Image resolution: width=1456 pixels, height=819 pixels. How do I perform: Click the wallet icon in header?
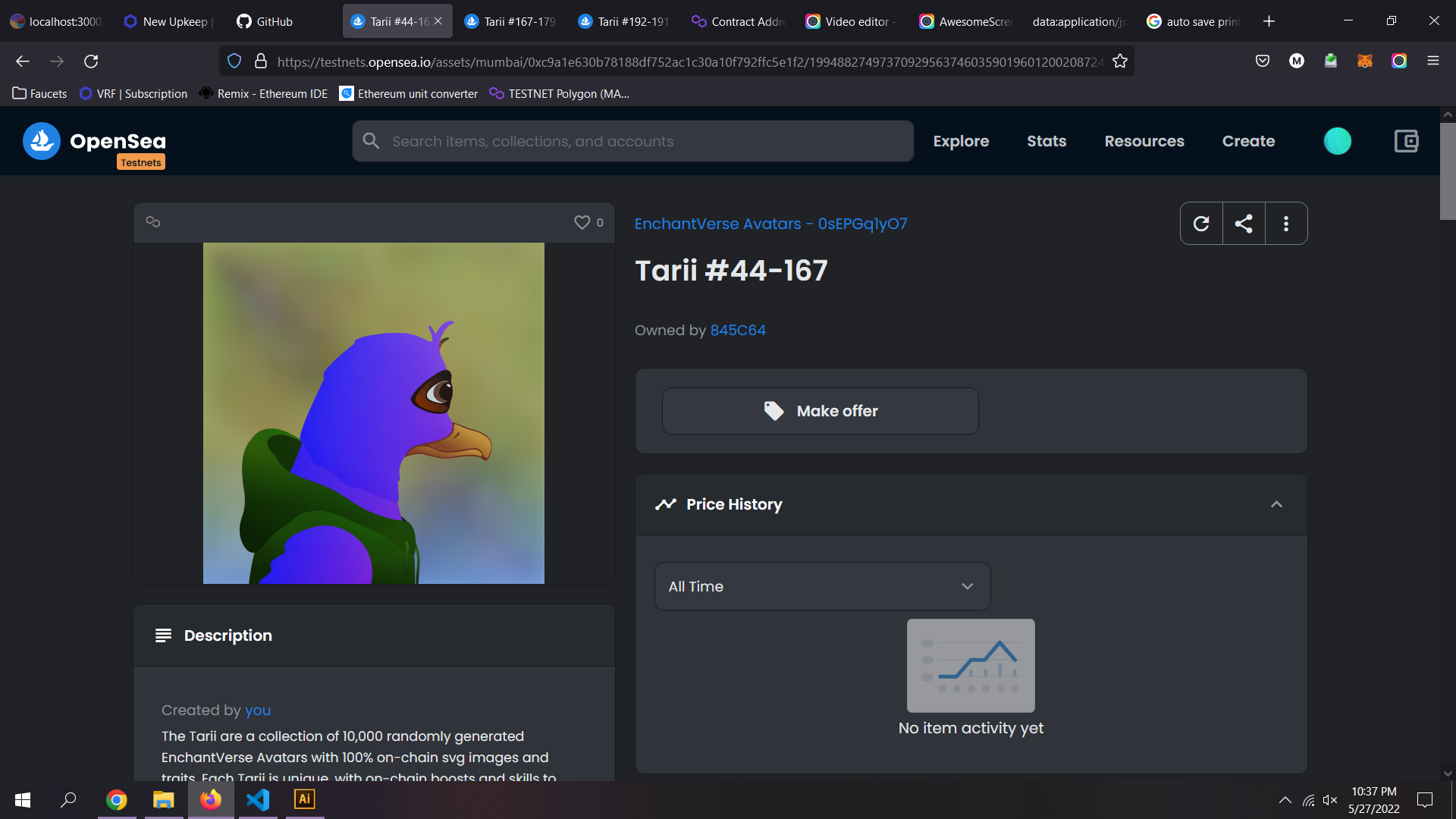point(1406,141)
